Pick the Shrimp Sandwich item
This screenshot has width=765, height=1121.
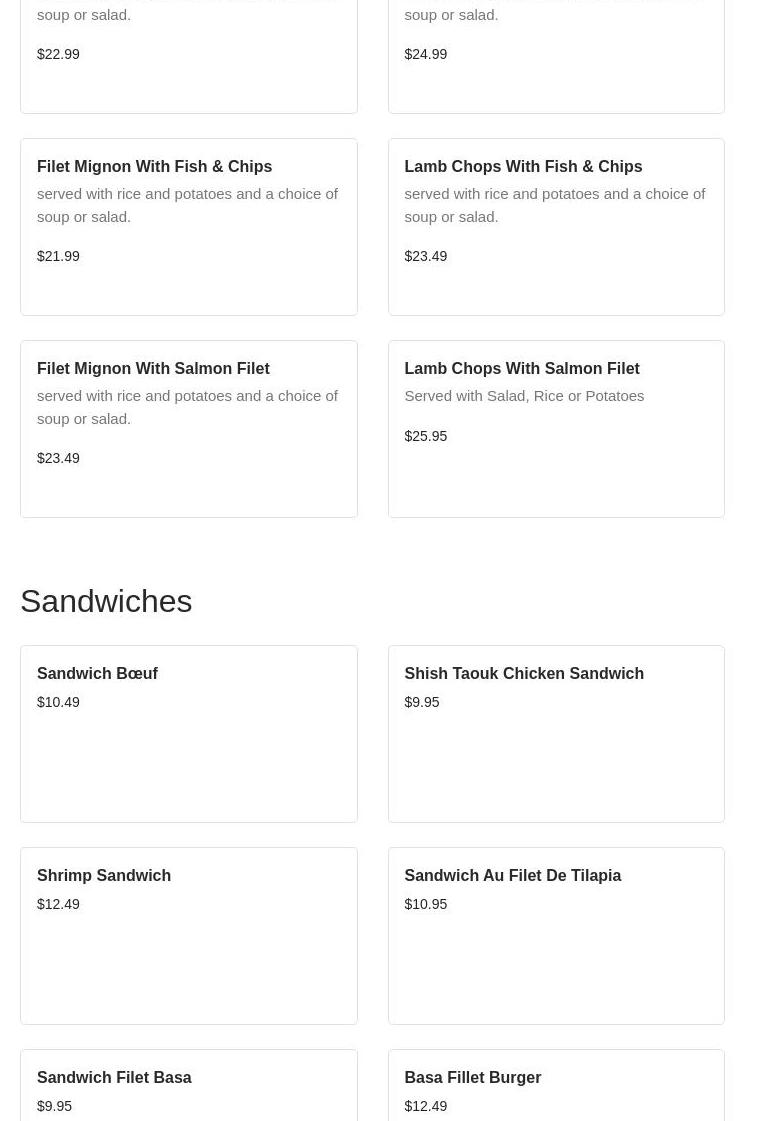[104, 876]
